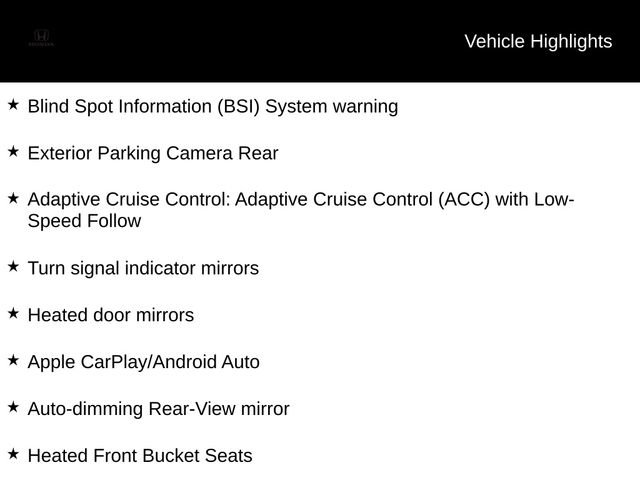Click star beside Turn signal indicator mirrors
The width and height of the screenshot is (640, 480).
13,267
